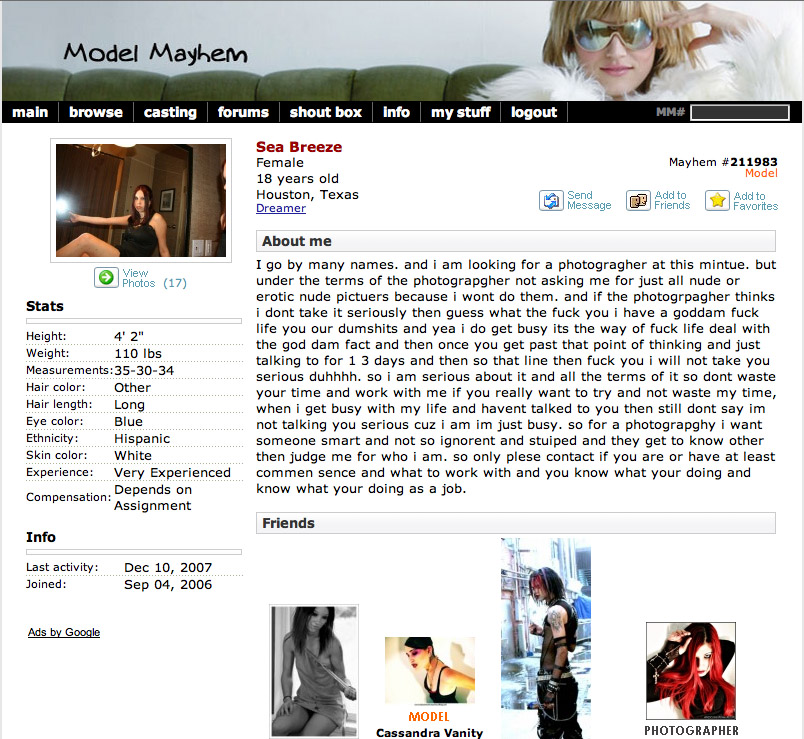This screenshot has height=739, width=804.
Task: Click Experience value Very Experienced
Action: [172, 472]
